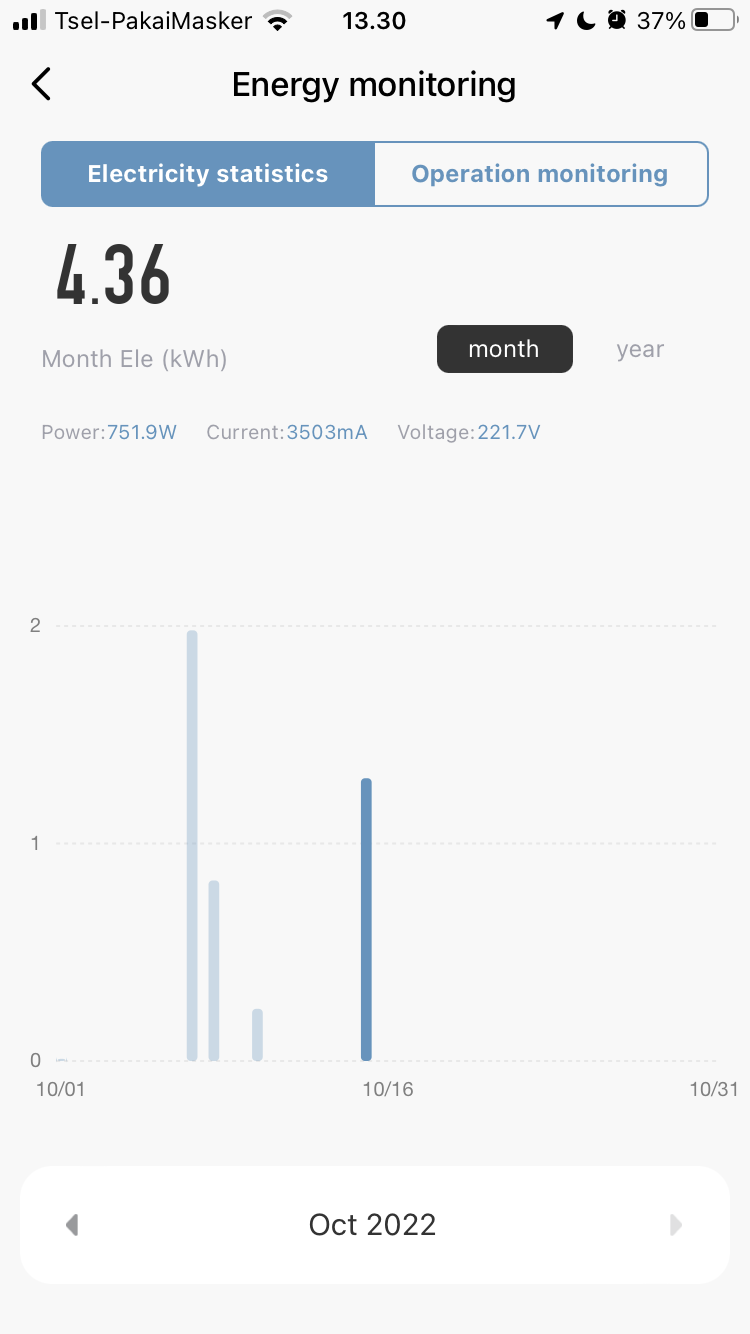Viewport: 750px width, 1334px height.
Task: Tap the tallest bar in the chart
Action: click(x=192, y=845)
